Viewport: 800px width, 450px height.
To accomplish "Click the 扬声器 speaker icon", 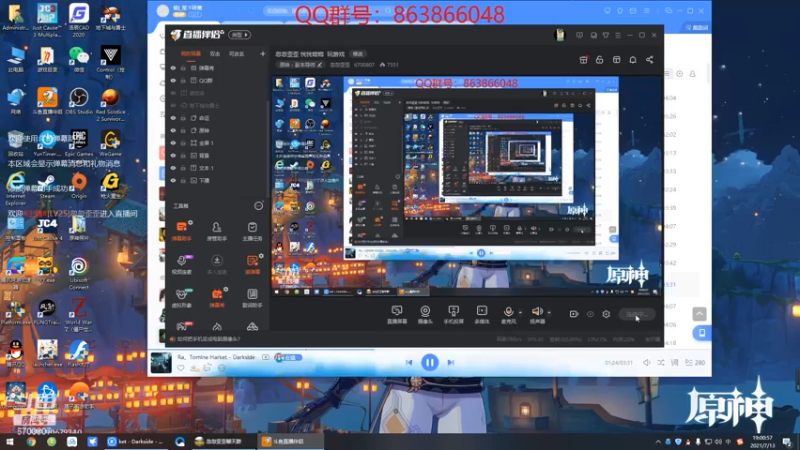I will tap(537, 312).
